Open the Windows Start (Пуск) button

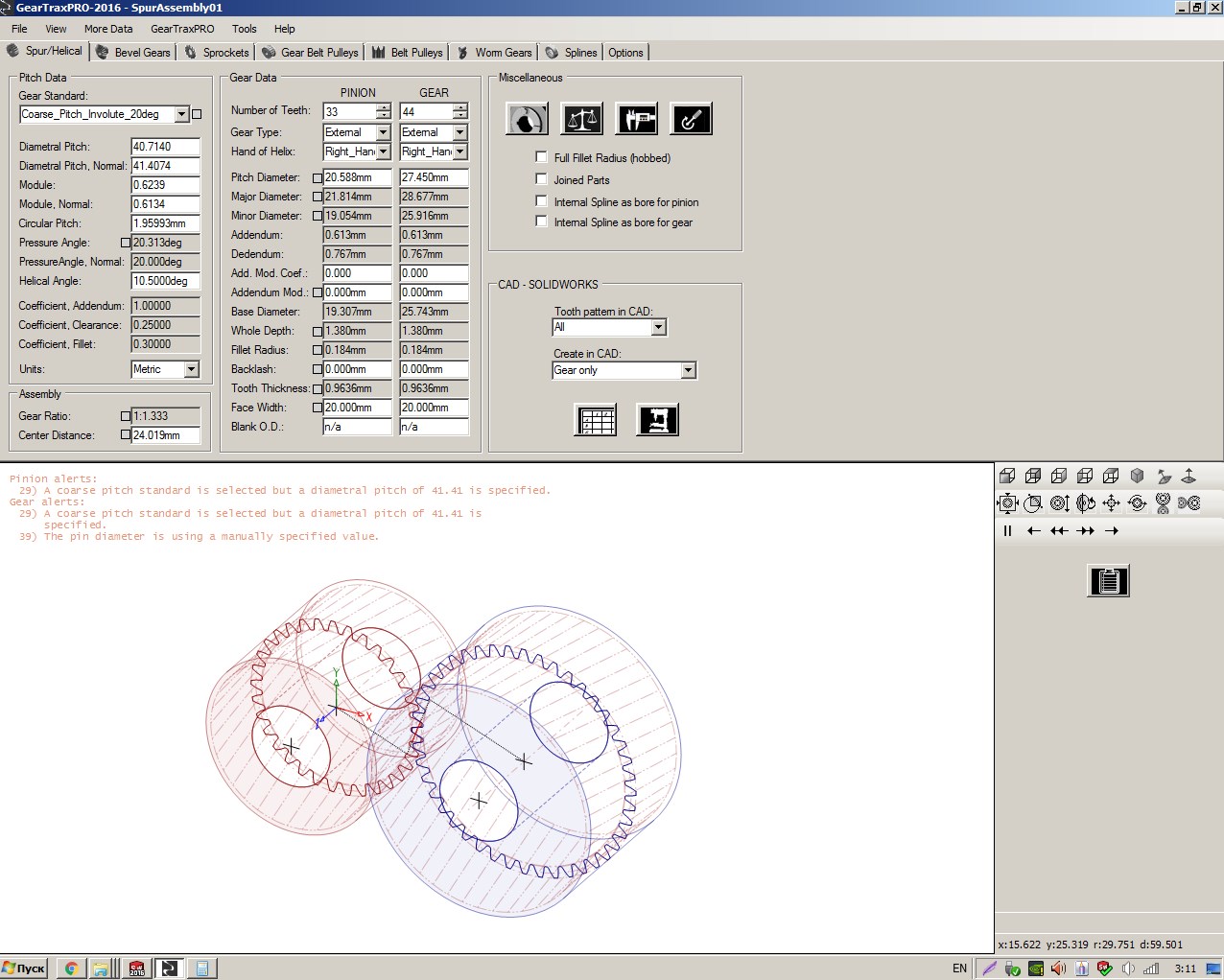tap(25, 968)
